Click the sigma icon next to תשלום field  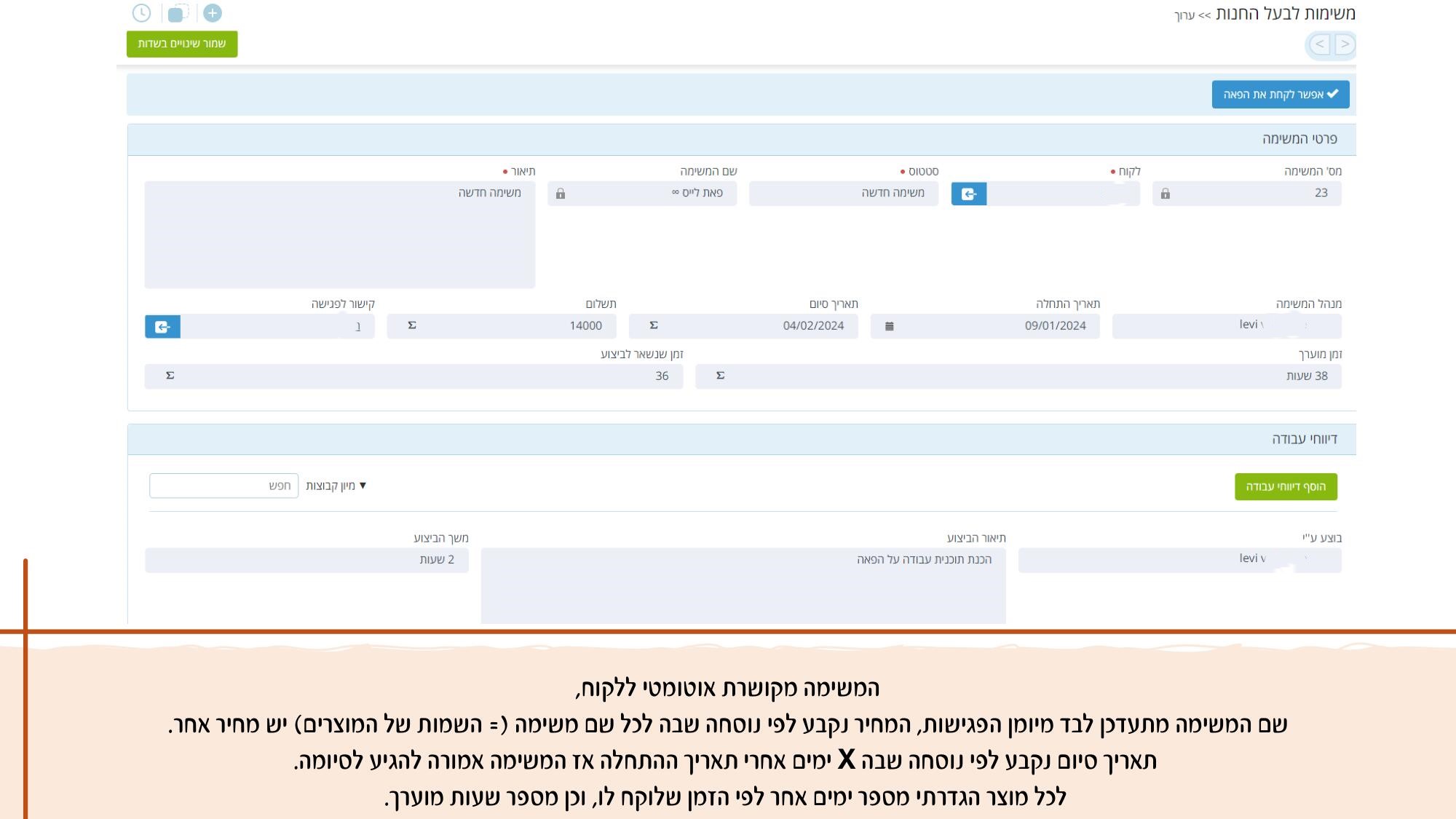(x=414, y=326)
